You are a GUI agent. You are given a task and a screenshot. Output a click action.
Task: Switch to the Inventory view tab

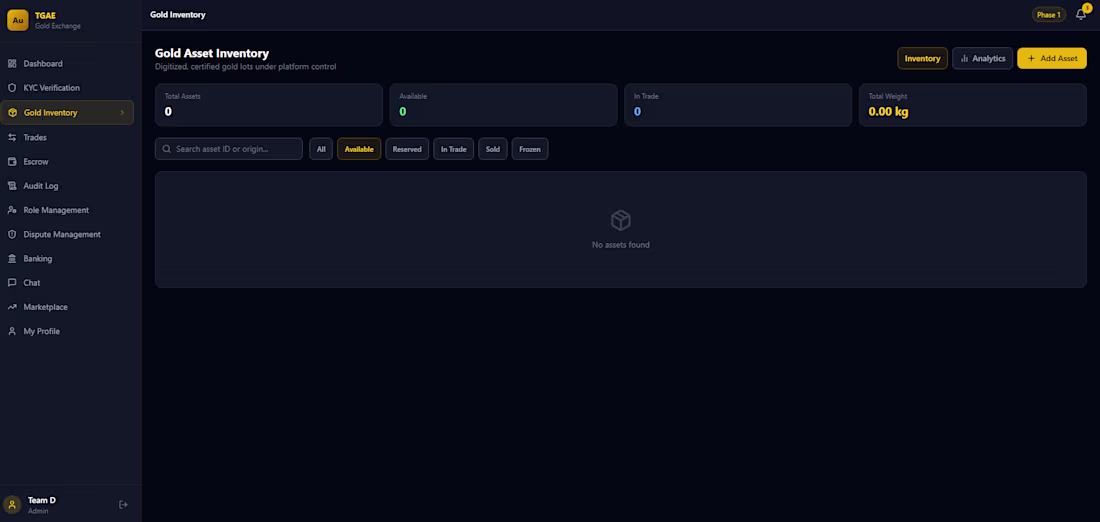pos(923,59)
